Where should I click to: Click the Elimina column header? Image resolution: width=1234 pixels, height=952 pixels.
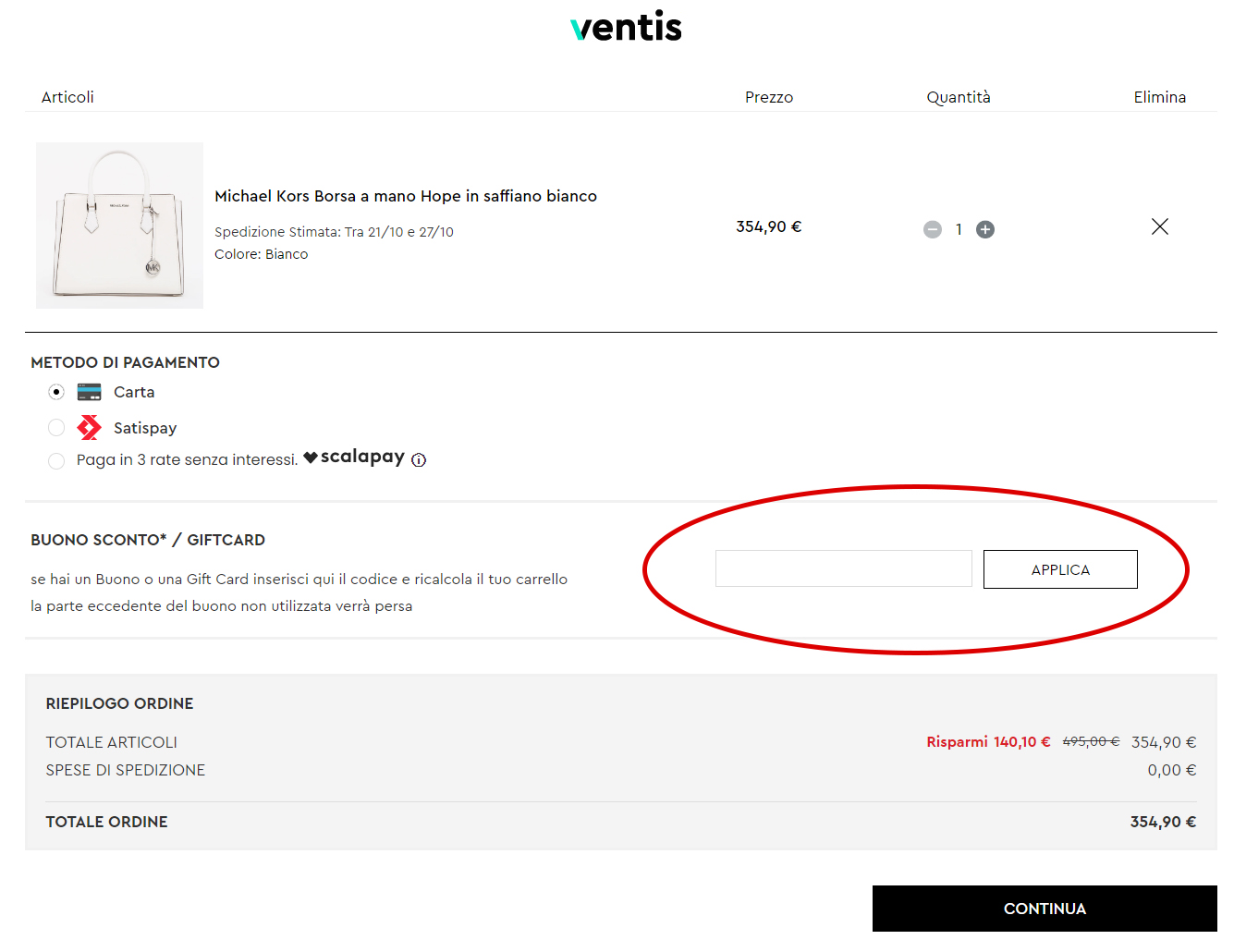(x=1160, y=96)
